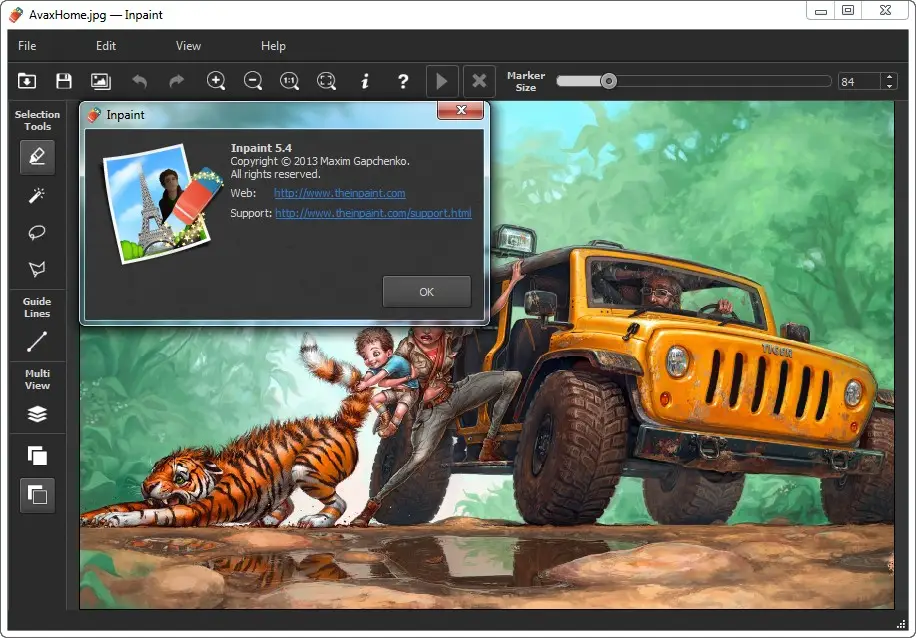Screen dimensions: 916x638
Task: Select the Polygonal Lasso tool
Action: point(37,269)
